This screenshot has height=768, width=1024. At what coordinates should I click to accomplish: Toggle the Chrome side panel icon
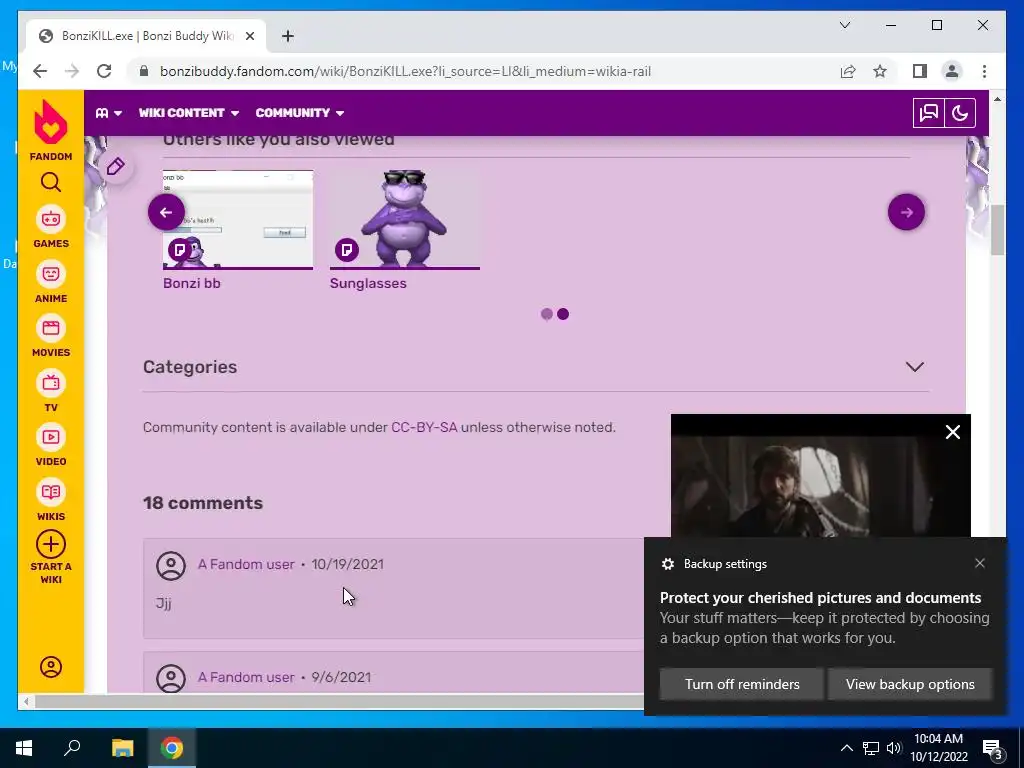pyautogui.click(x=920, y=71)
